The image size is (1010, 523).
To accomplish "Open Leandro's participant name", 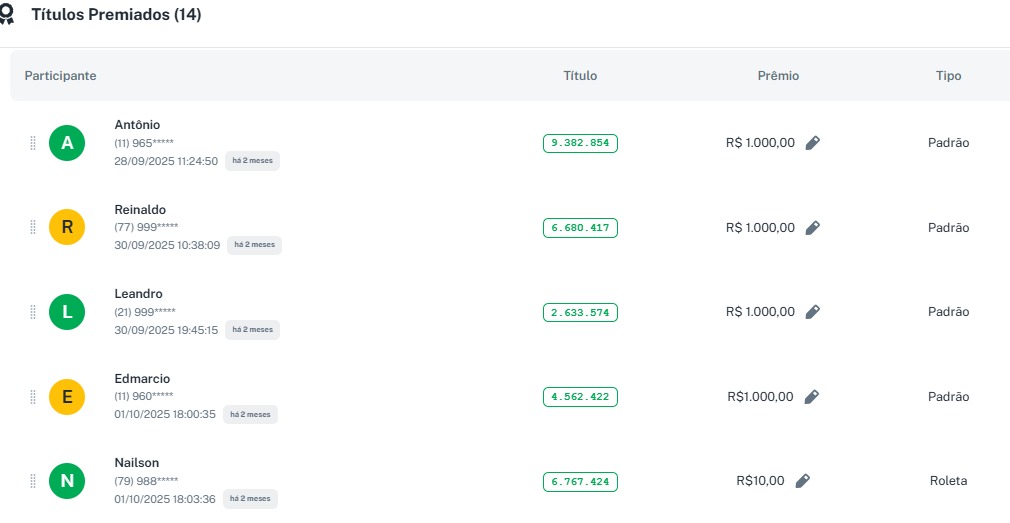I will tap(139, 294).
